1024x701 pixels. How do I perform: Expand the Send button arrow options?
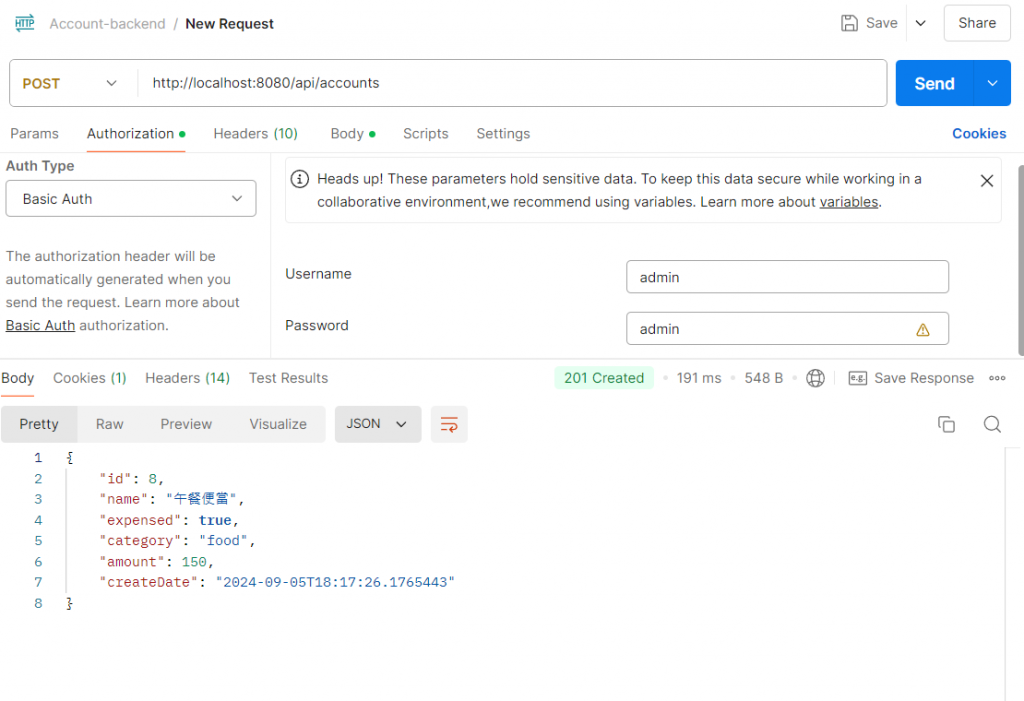pyautogui.click(x=992, y=84)
